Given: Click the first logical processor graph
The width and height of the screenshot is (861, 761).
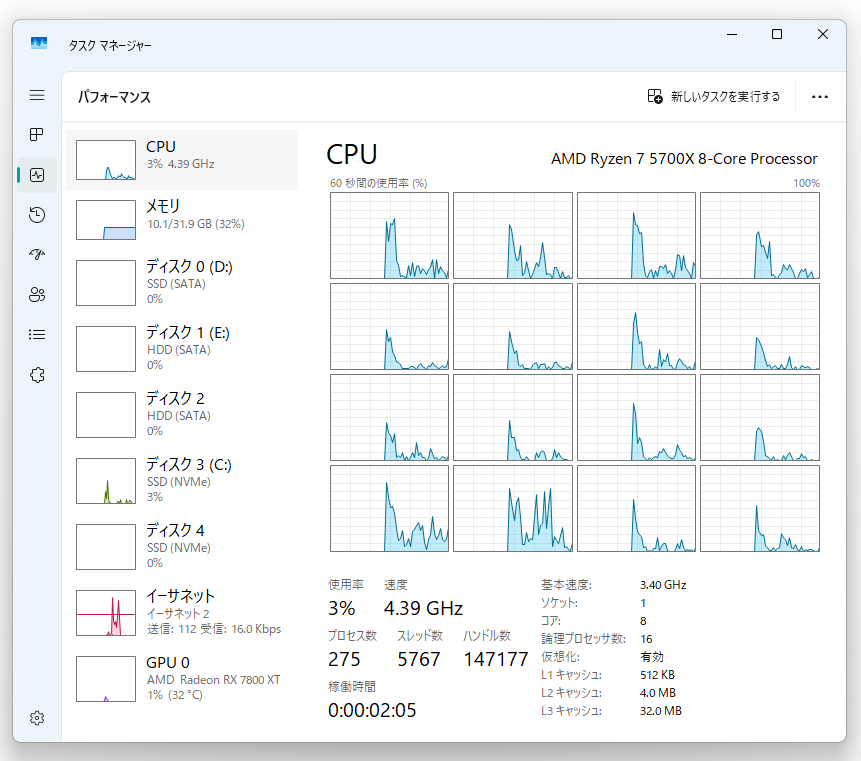Looking at the screenshot, I should tap(389, 236).
